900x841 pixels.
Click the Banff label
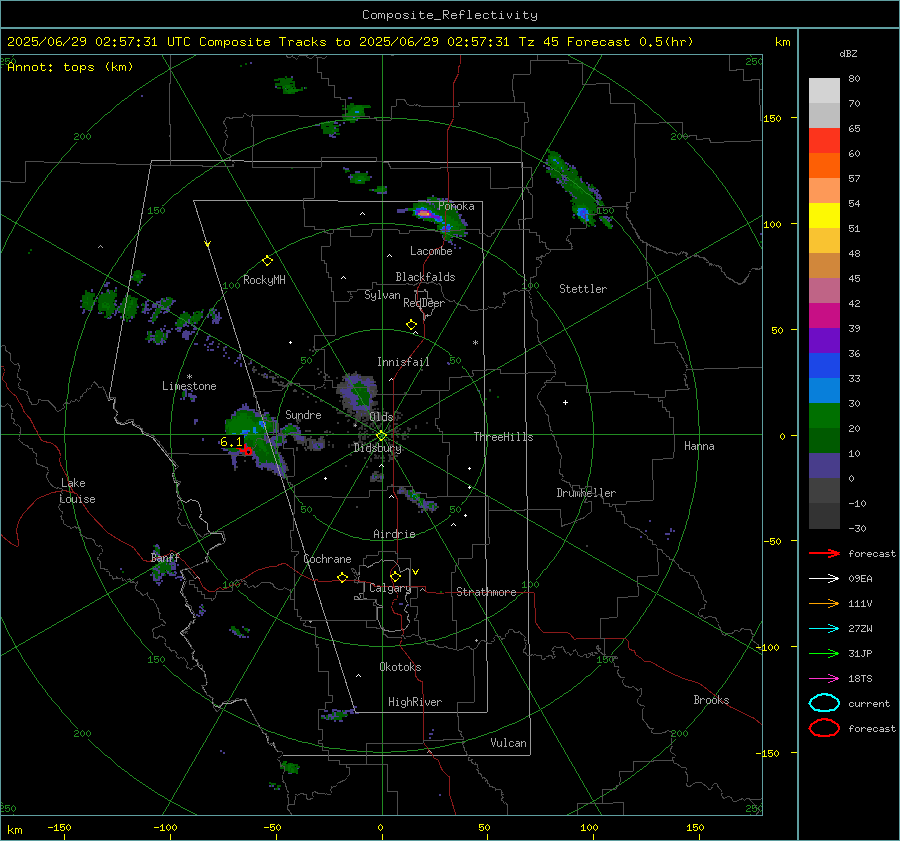165,558
